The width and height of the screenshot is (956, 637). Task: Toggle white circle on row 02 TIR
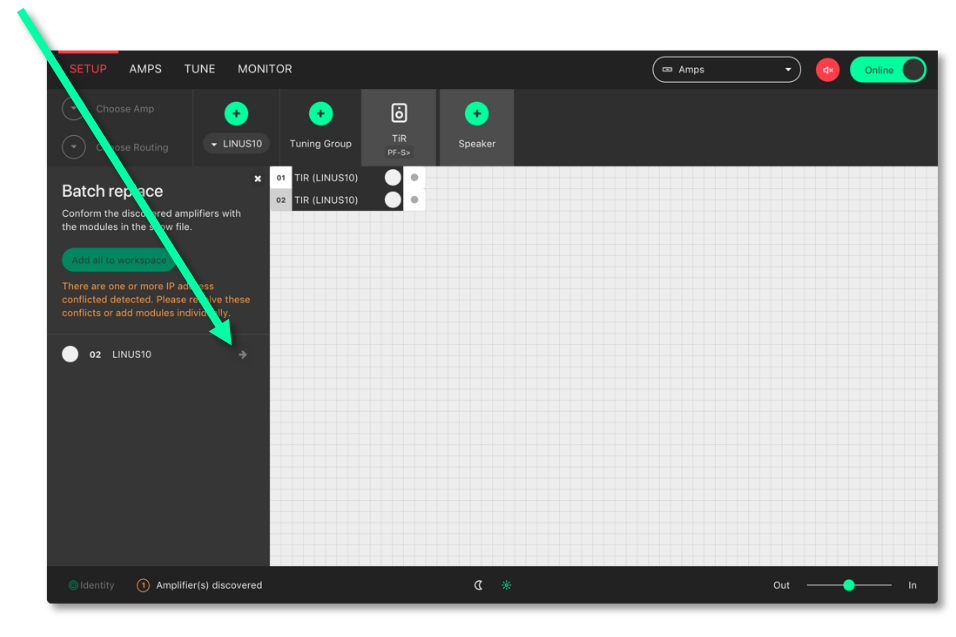392,200
